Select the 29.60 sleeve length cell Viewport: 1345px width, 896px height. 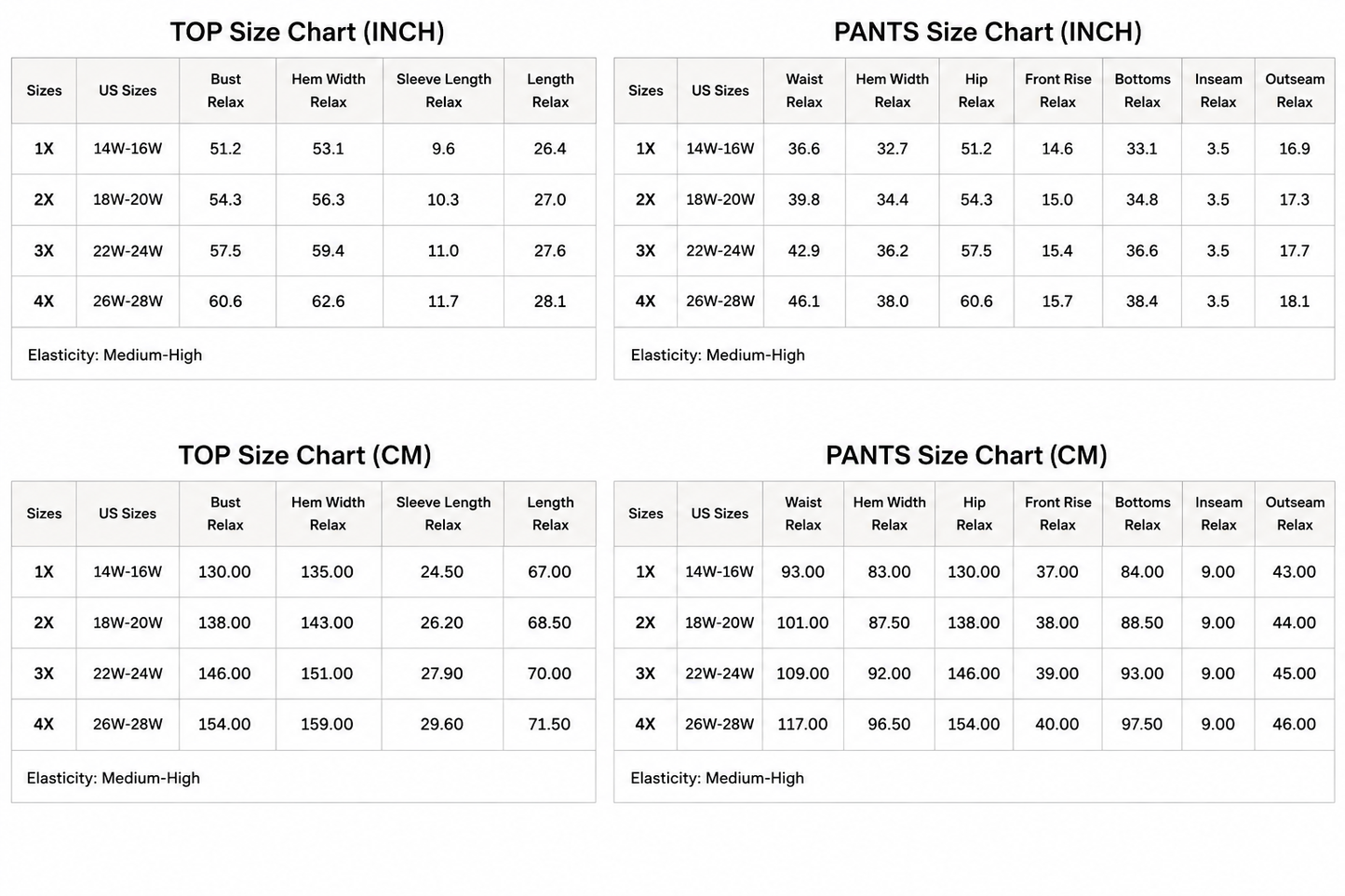[x=441, y=724]
